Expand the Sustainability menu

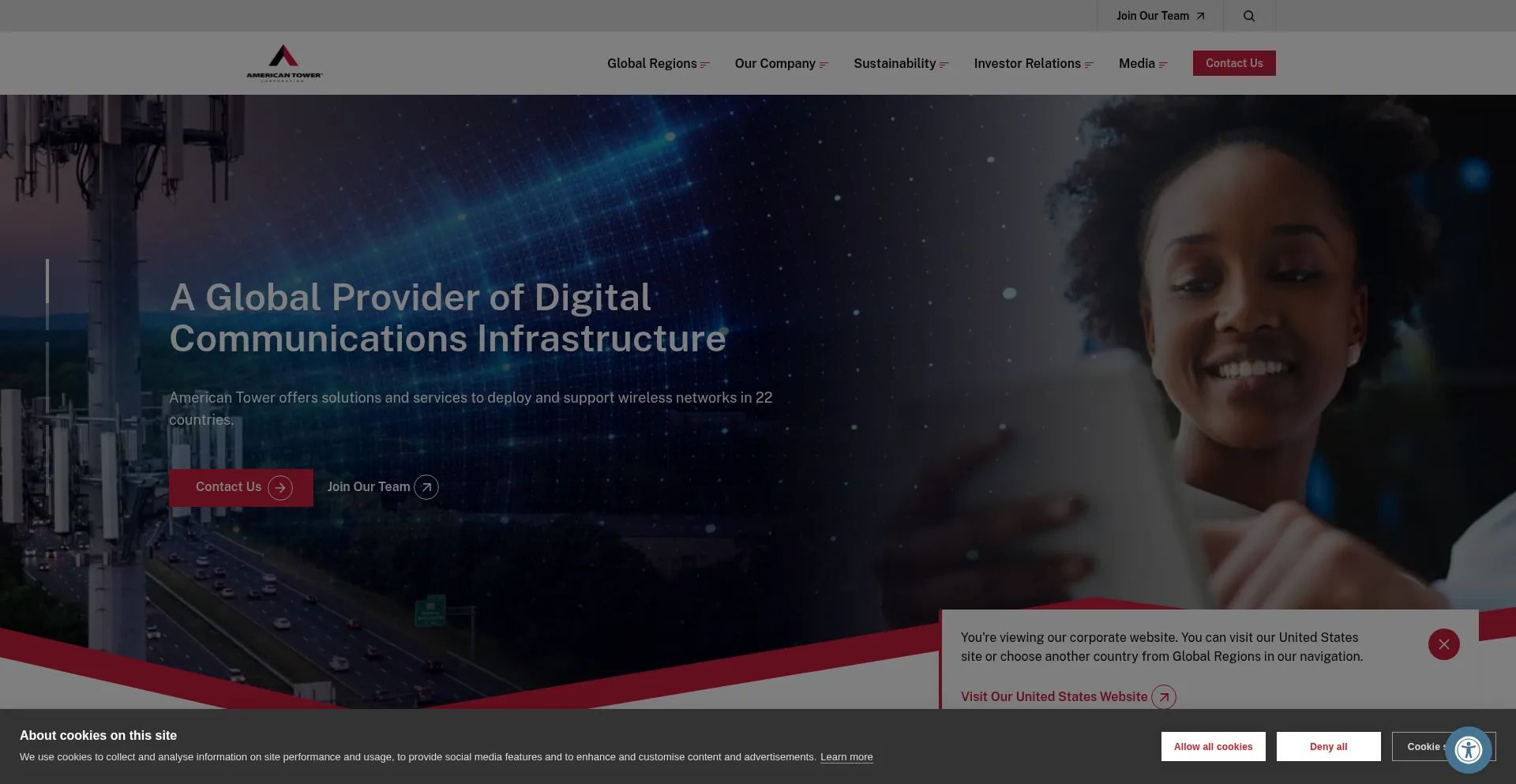click(901, 64)
